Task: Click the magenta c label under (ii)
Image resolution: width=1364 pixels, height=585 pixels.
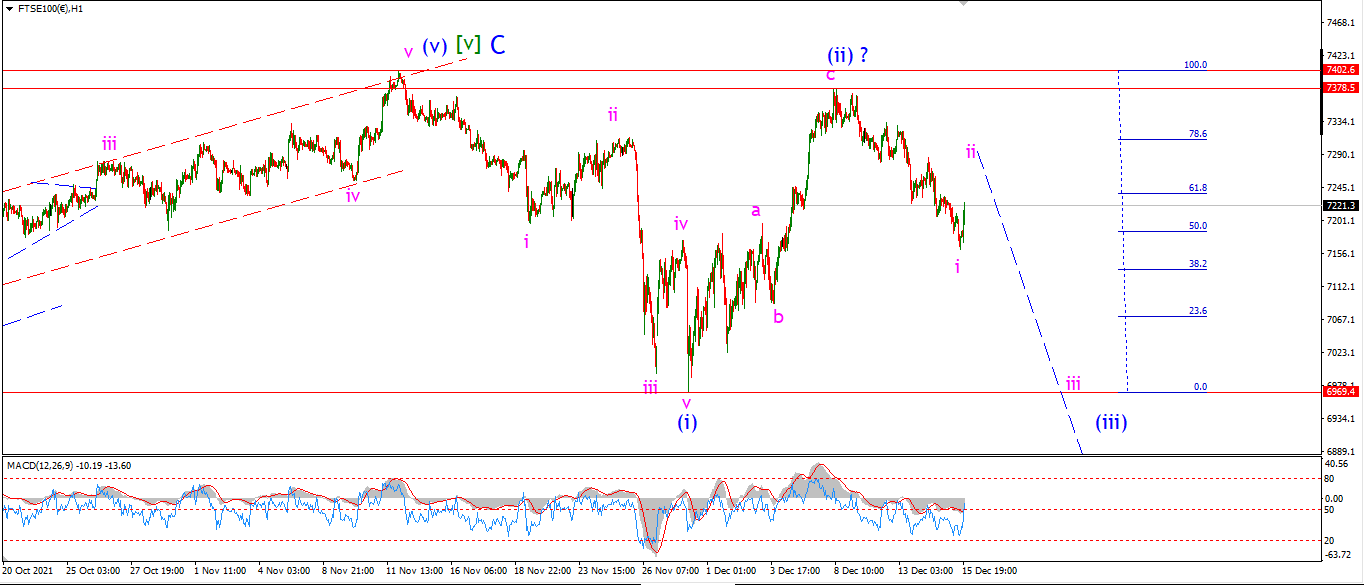Action: click(x=830, y=75)
